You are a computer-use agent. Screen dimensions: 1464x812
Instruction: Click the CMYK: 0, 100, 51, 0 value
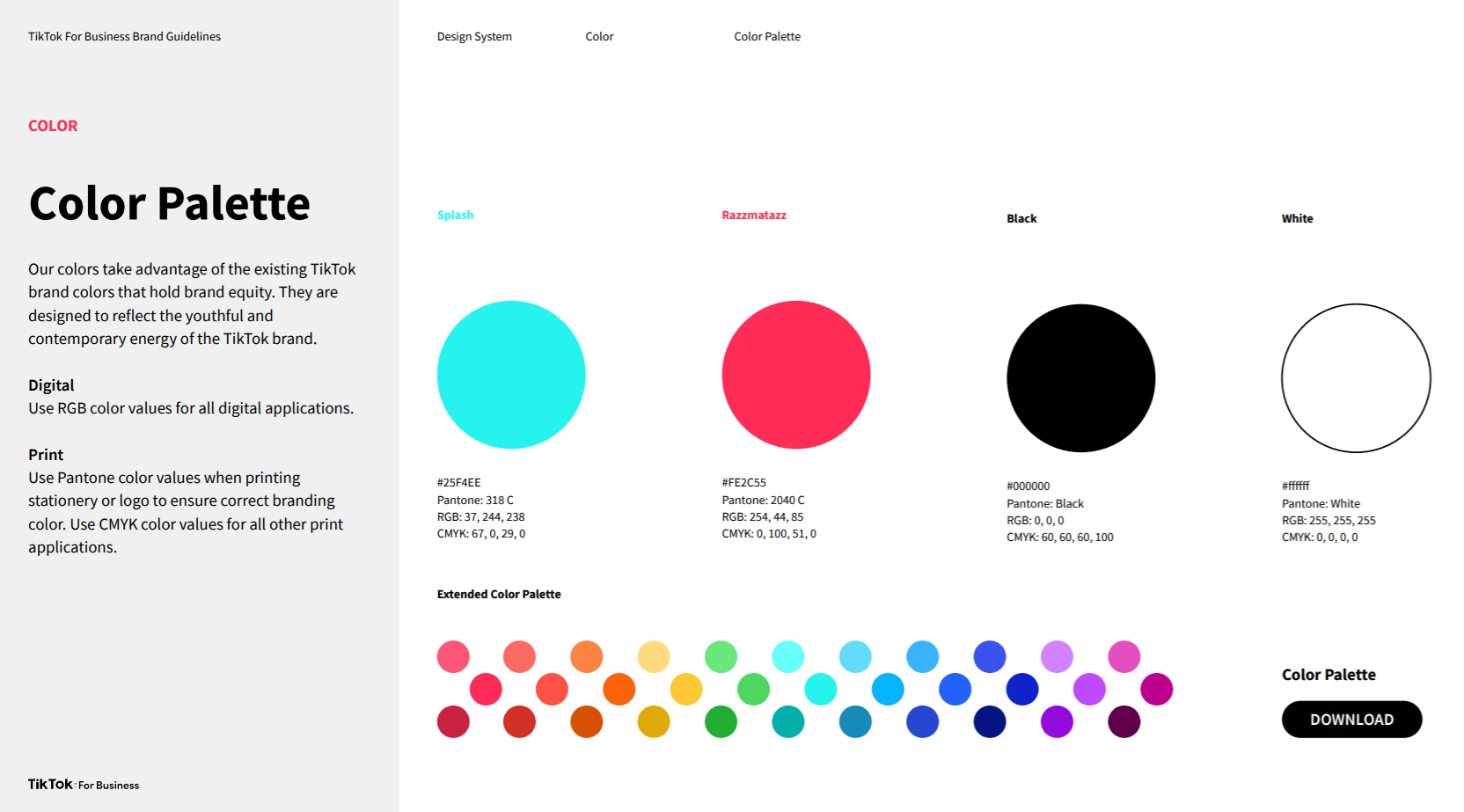click(x=769, y=534)
